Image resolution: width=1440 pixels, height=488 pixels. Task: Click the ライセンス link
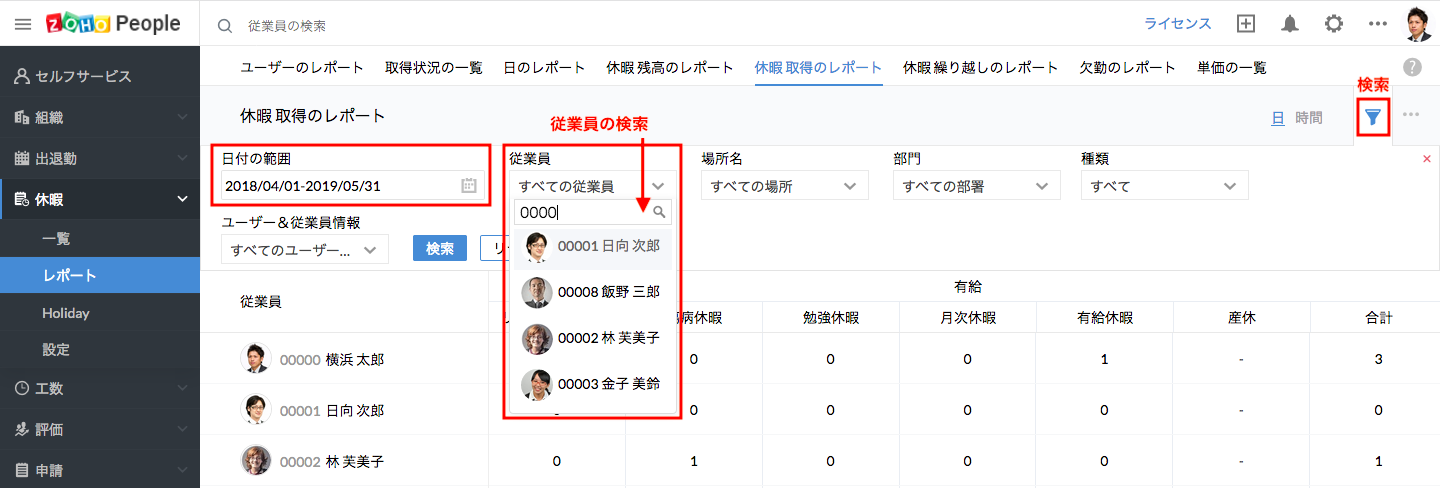tap(1178, 24)
